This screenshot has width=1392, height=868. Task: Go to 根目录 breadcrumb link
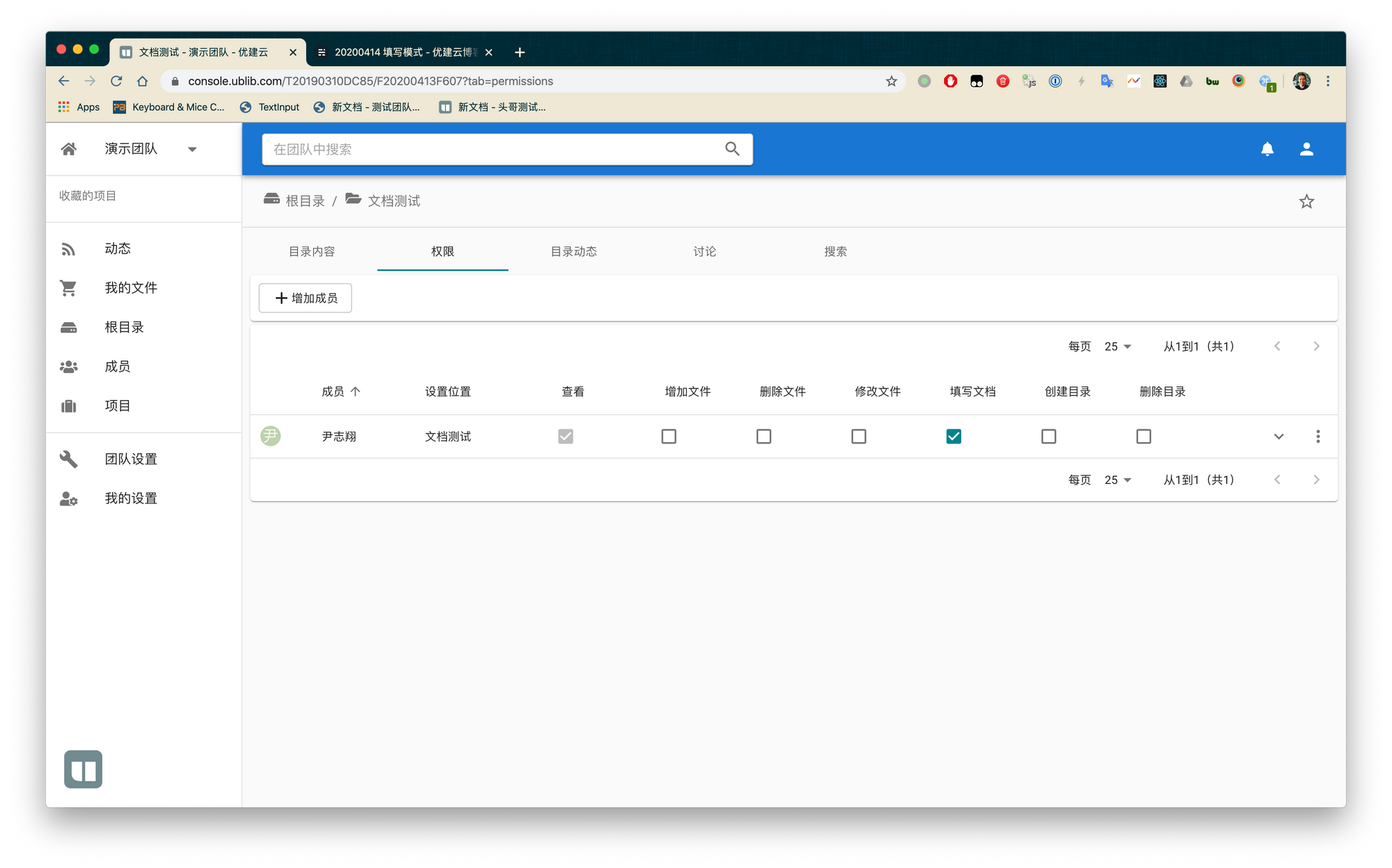(304, 201)
